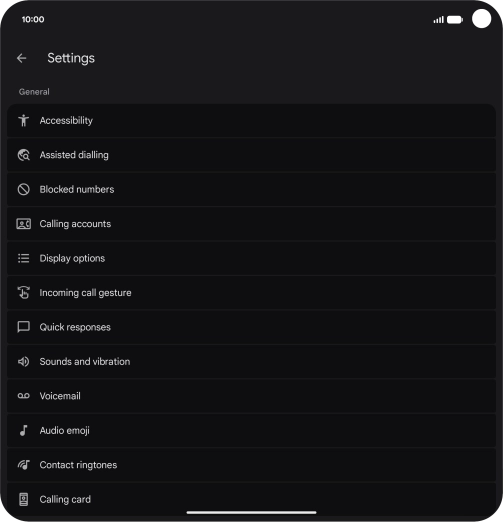This screenshot has width=503, height=522.
Task: Open Contact ringtones settings
Action: (251, 465)
